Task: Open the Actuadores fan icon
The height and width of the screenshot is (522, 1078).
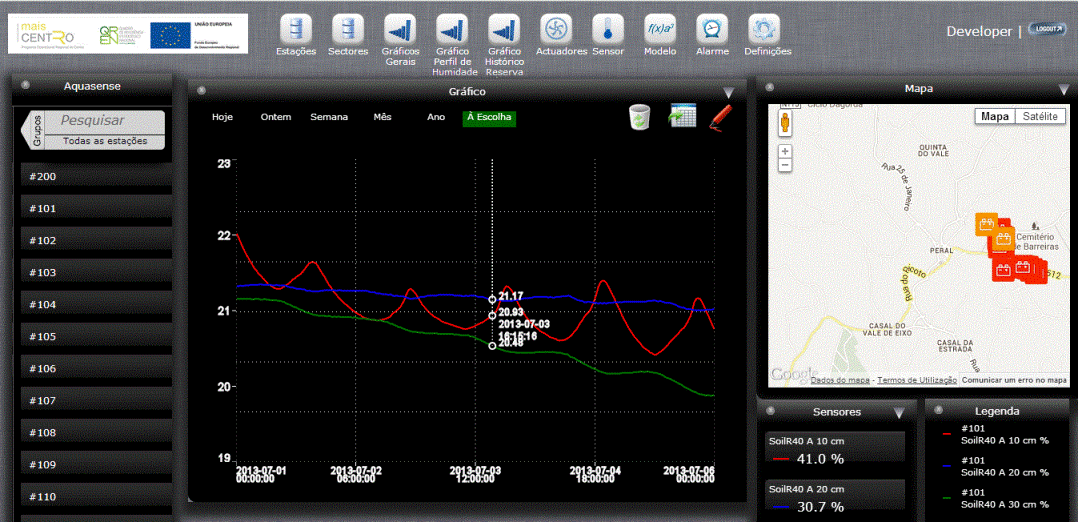Action: [x=556, y=30]
